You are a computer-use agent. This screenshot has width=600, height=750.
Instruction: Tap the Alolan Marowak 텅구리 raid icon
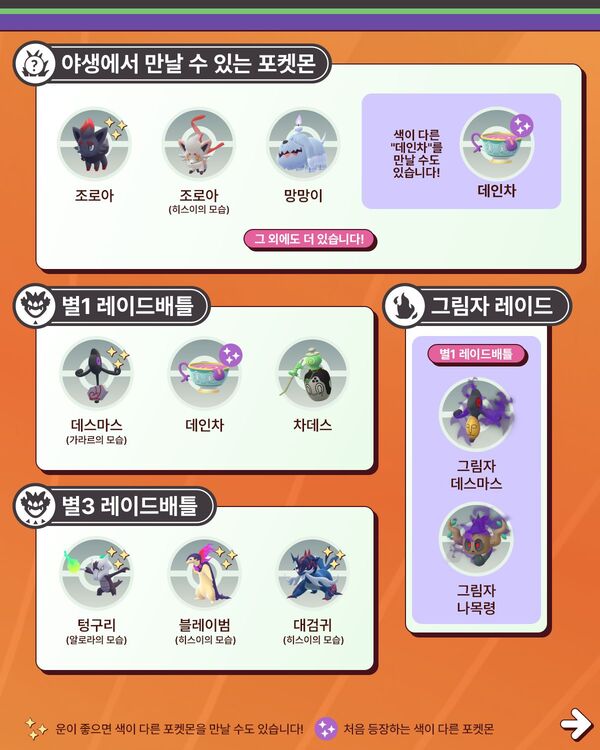click(96, 574)
